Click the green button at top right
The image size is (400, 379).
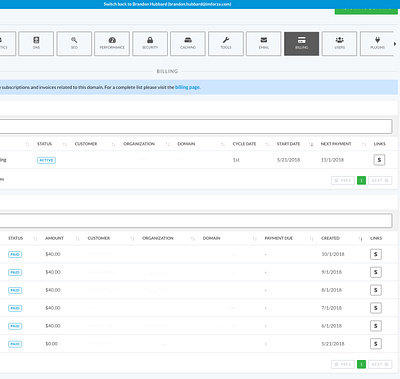366,11
